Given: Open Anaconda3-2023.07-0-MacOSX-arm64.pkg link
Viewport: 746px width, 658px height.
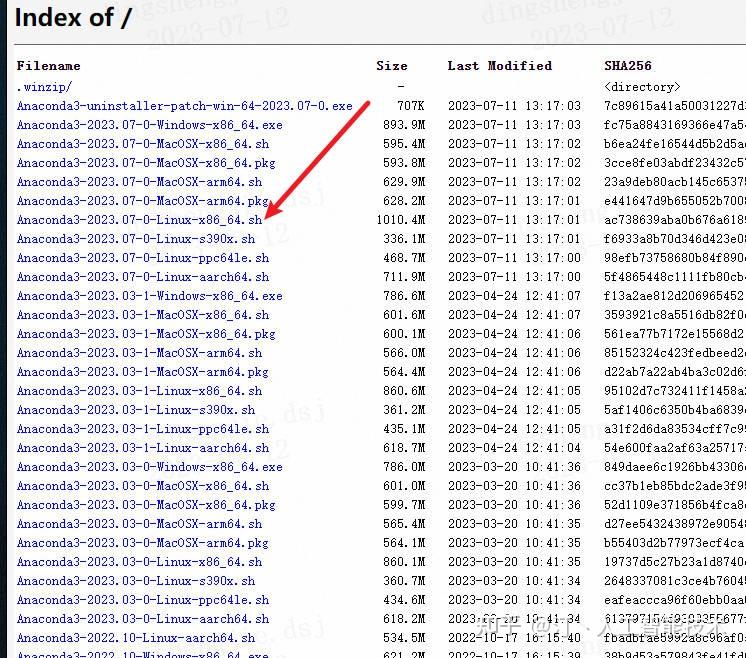Looking at the screenshot, I should pyautogui.click(x=143, y=201).
